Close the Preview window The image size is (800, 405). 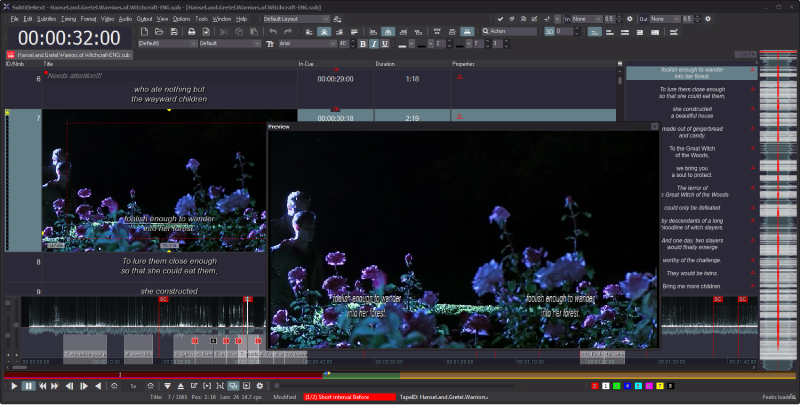click(655, 126)
